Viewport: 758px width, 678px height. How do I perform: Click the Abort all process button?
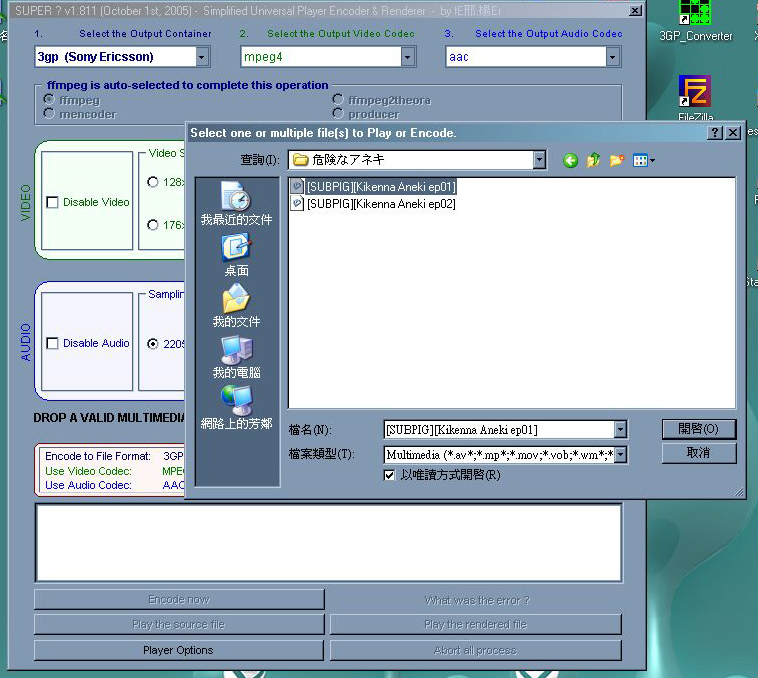(x=475, y=650)
